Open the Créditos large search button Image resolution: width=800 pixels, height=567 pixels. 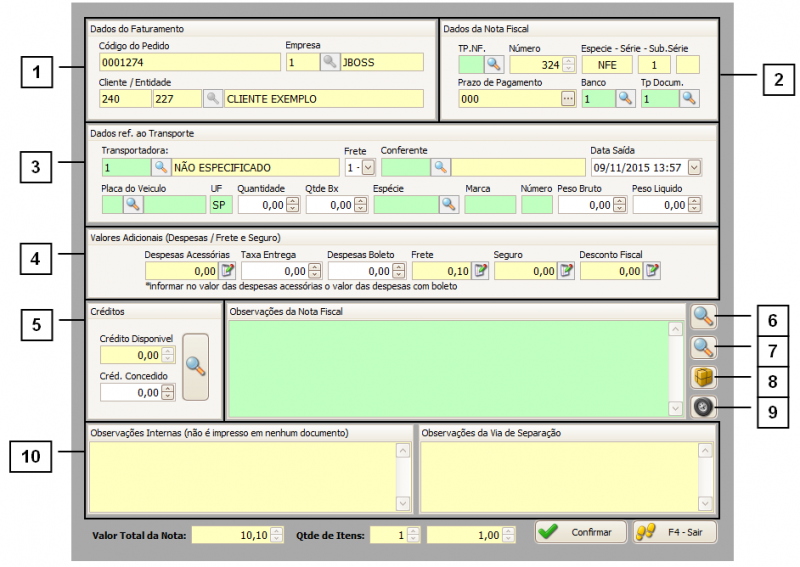tap(196, 367)
